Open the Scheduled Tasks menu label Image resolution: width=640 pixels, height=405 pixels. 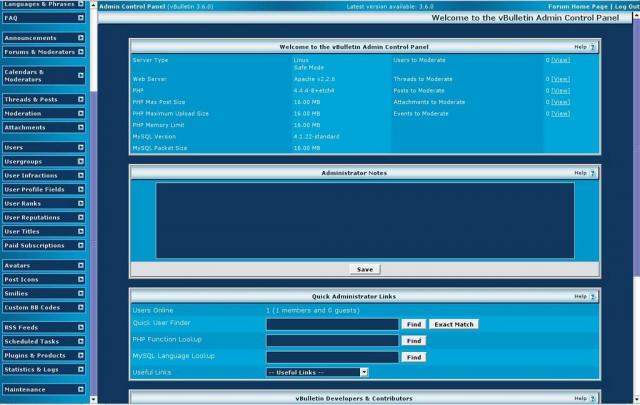click(31, 341)
